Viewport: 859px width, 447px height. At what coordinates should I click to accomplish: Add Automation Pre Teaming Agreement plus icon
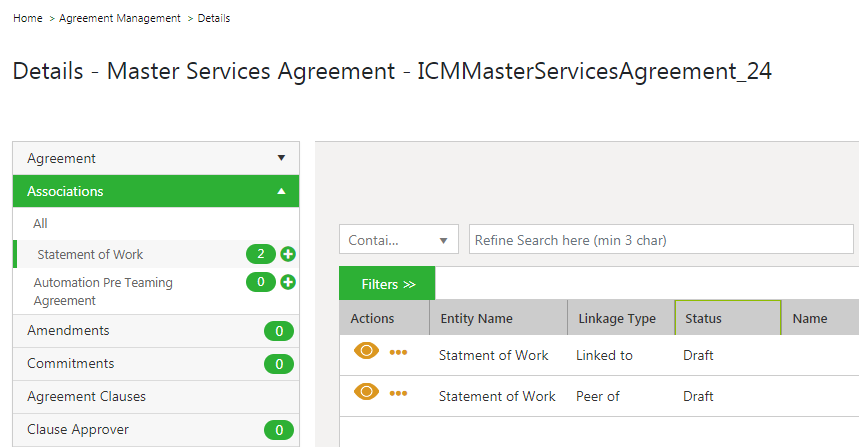point(288,282)
